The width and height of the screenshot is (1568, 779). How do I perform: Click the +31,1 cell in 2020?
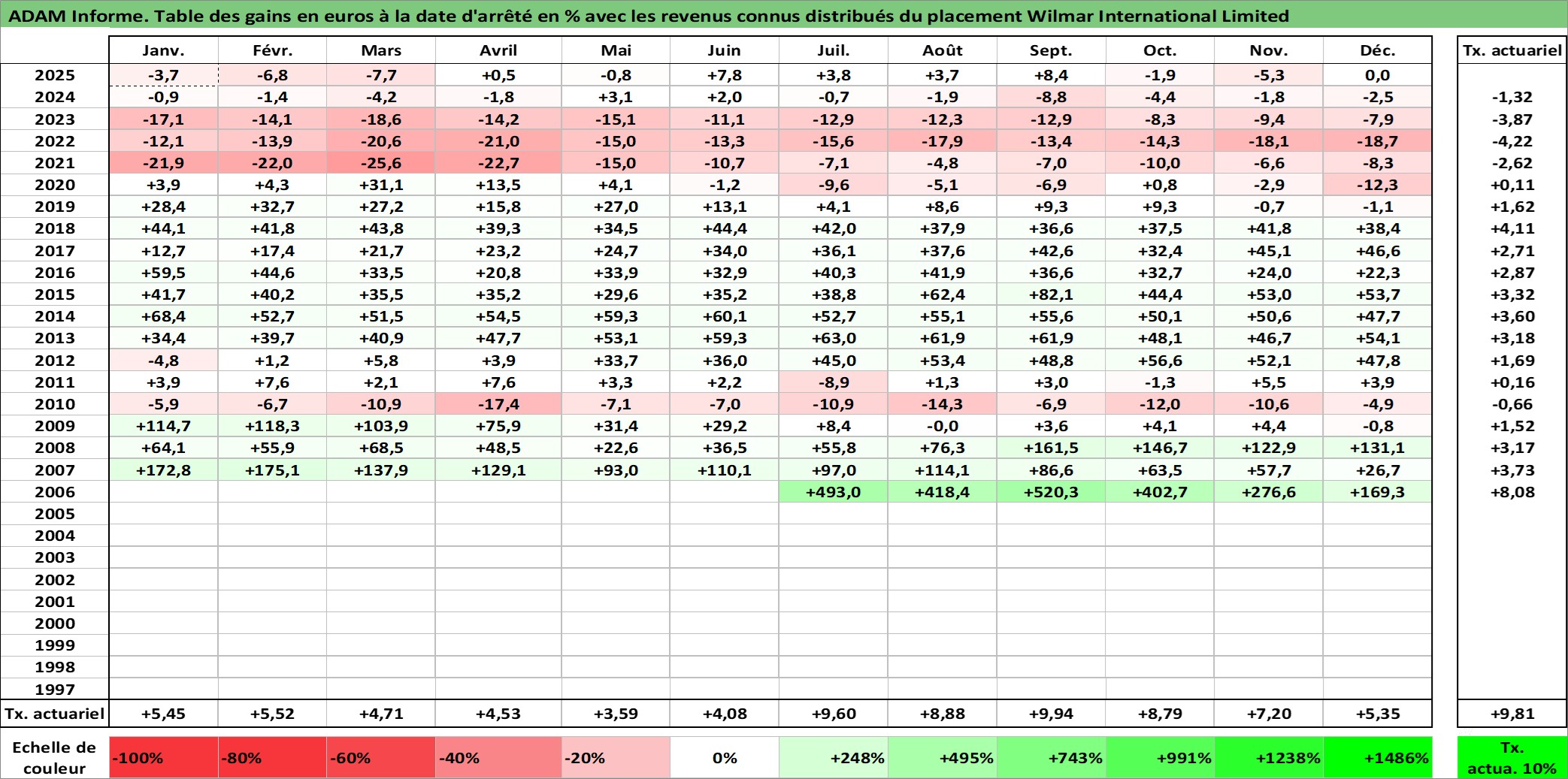point(381,185)
